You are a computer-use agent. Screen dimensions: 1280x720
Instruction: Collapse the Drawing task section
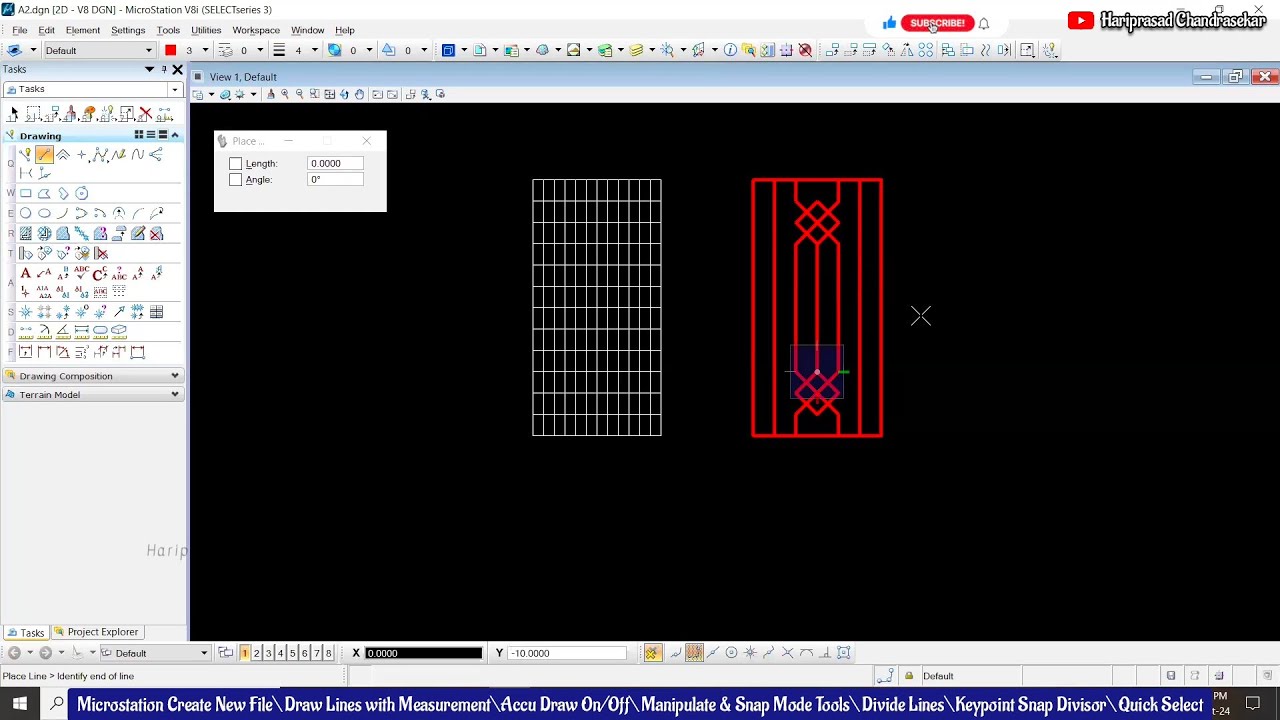coord(175,136)
